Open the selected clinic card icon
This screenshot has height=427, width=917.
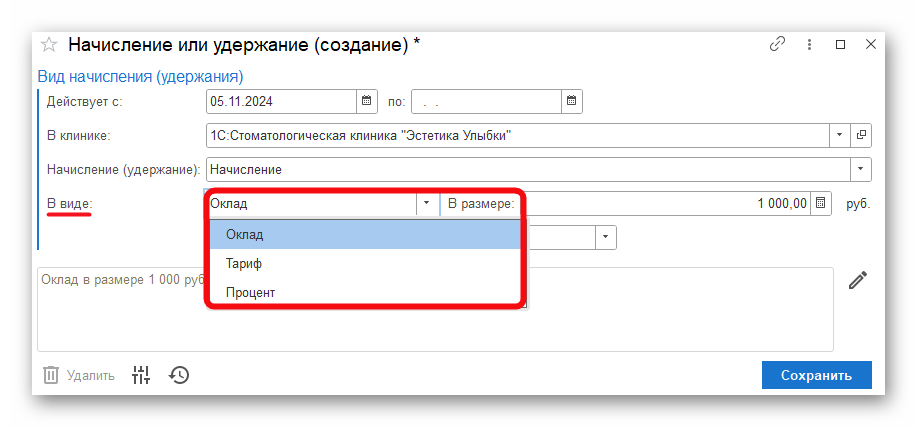click(x=861, y=135)
